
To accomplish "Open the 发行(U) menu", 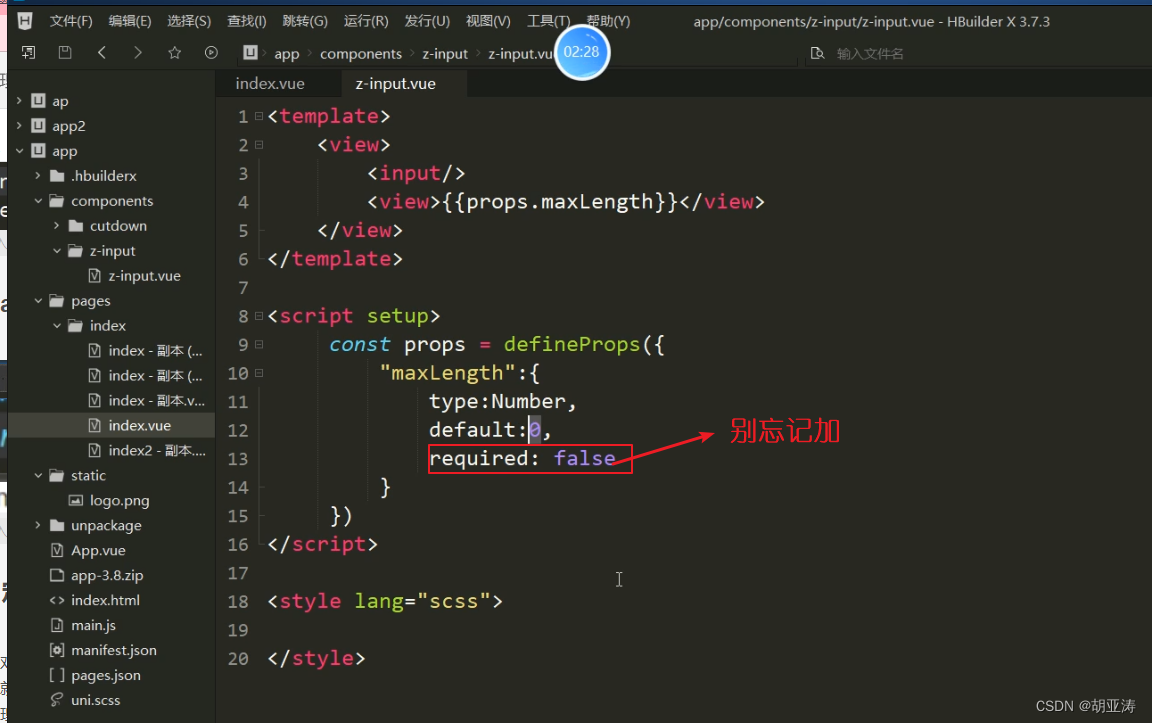I will click(x=427, y=21).
